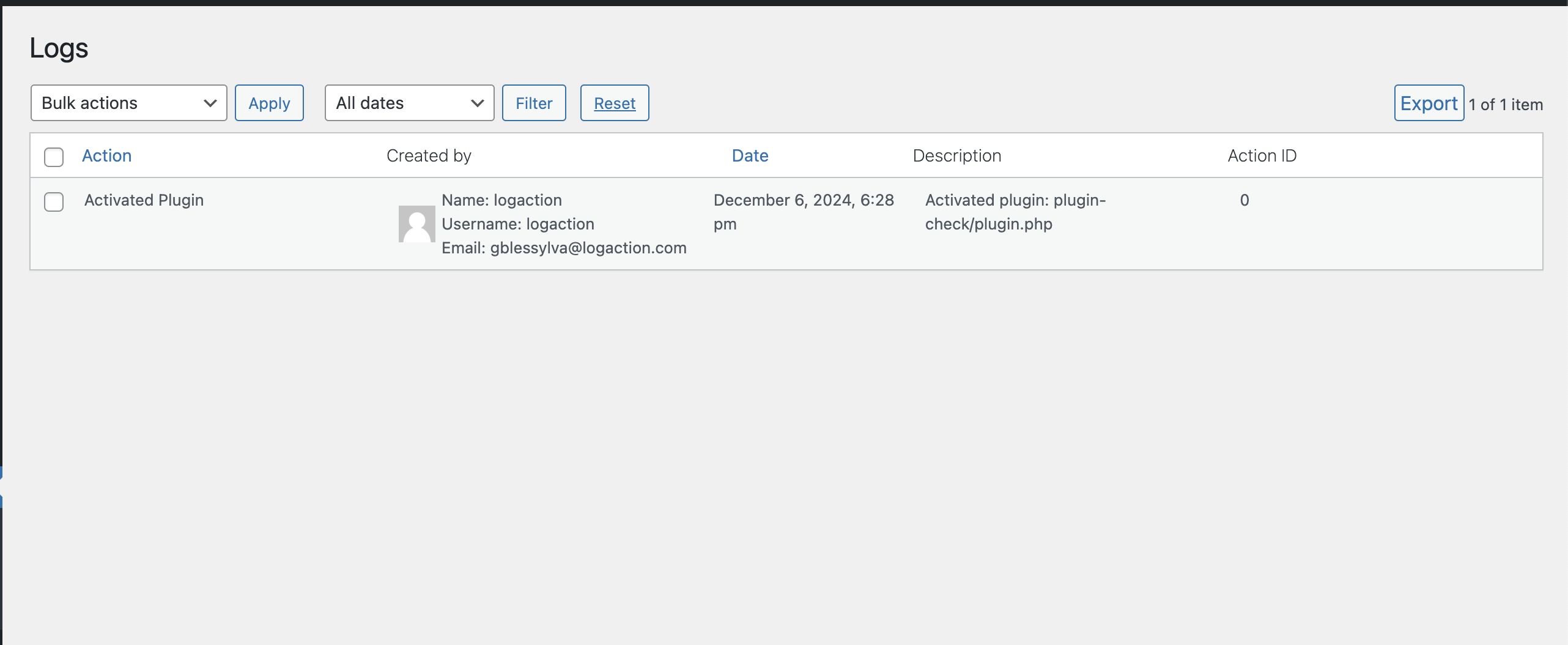Export the logs
Viewport: 1568px width, 645px height.
(x=1429, y=103)
